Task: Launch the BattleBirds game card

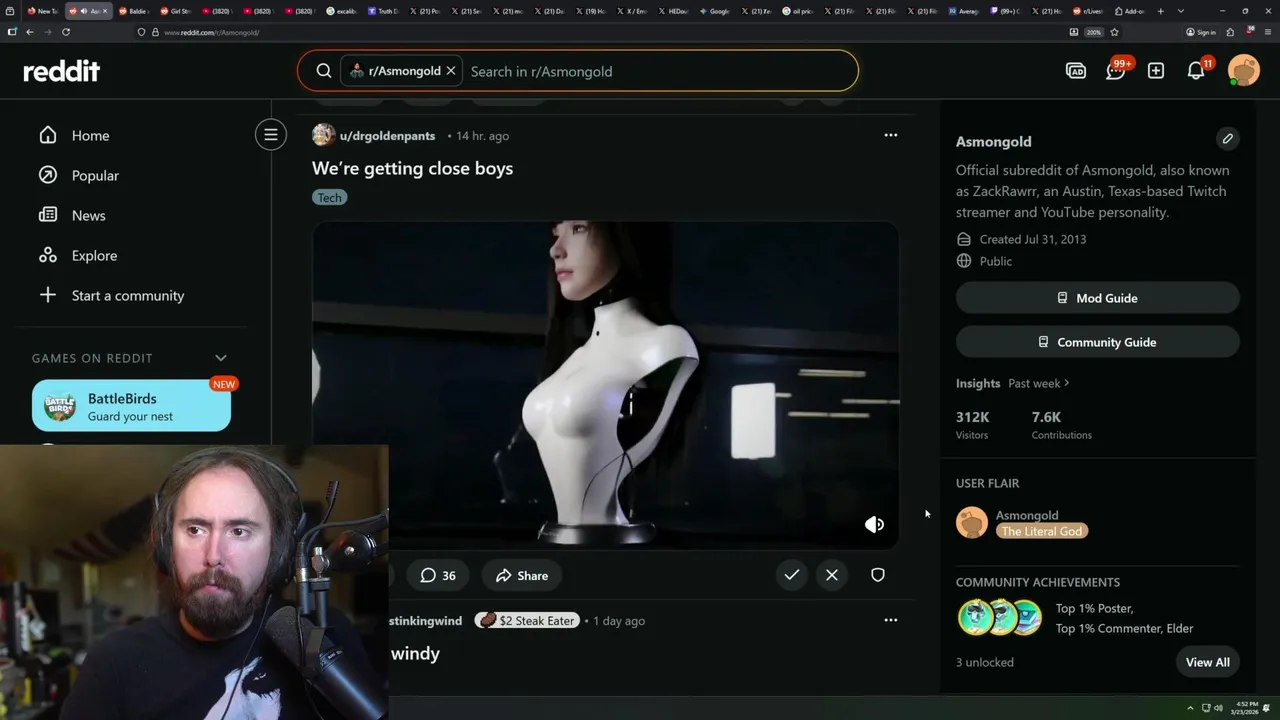Action: [x=131, y=406]
